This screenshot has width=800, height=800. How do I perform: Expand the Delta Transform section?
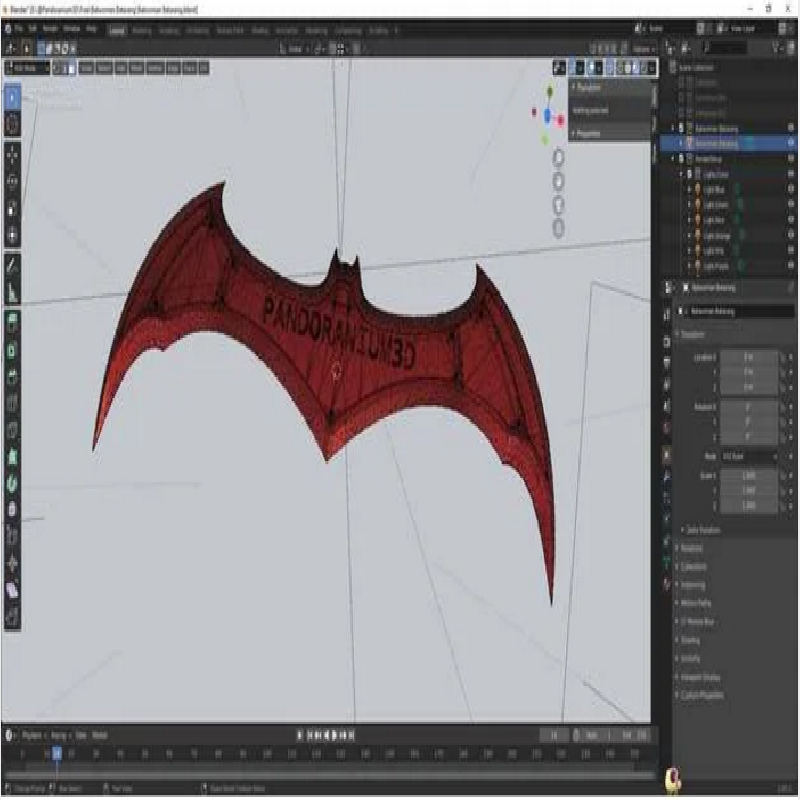coord(703,530)
